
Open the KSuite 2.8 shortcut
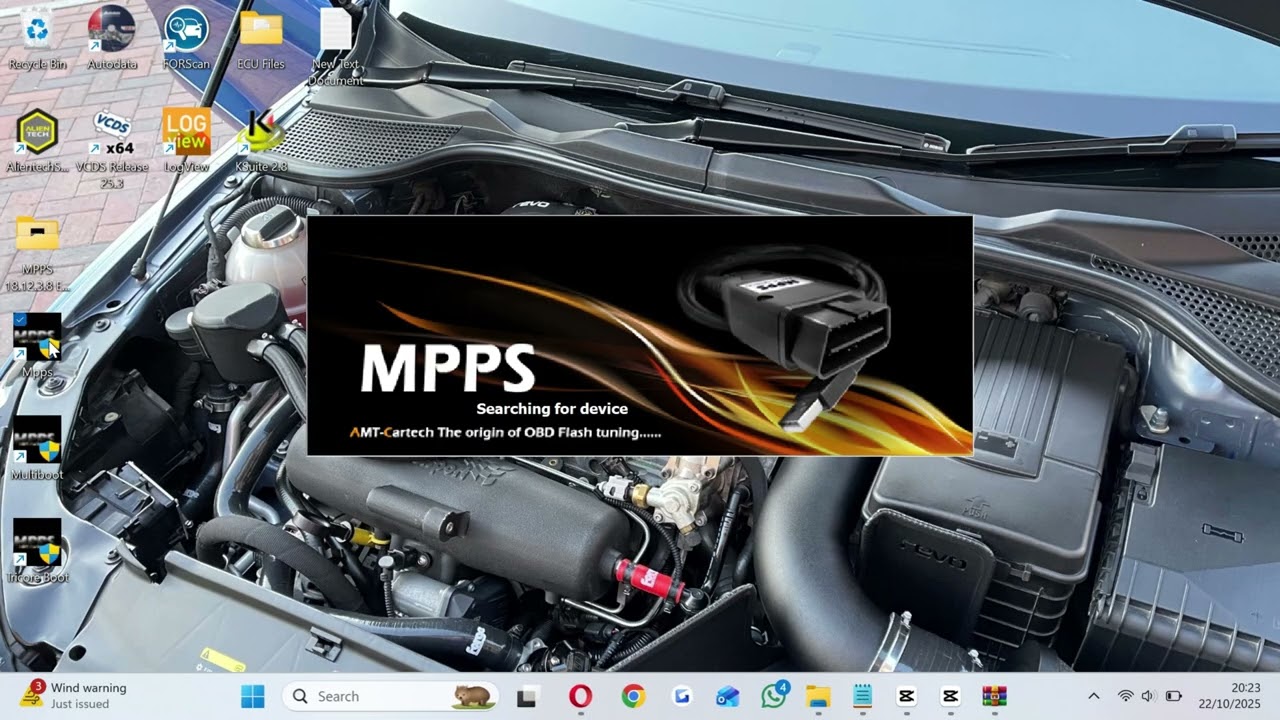pyautogui.click(x=261, y=141)
